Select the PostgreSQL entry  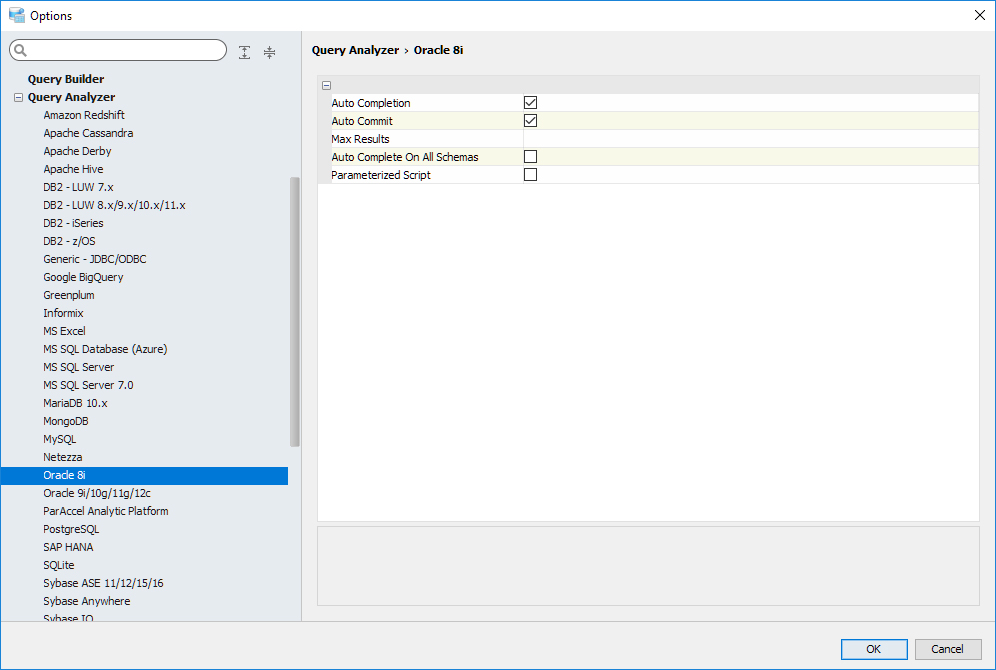[x=71, y=529]
